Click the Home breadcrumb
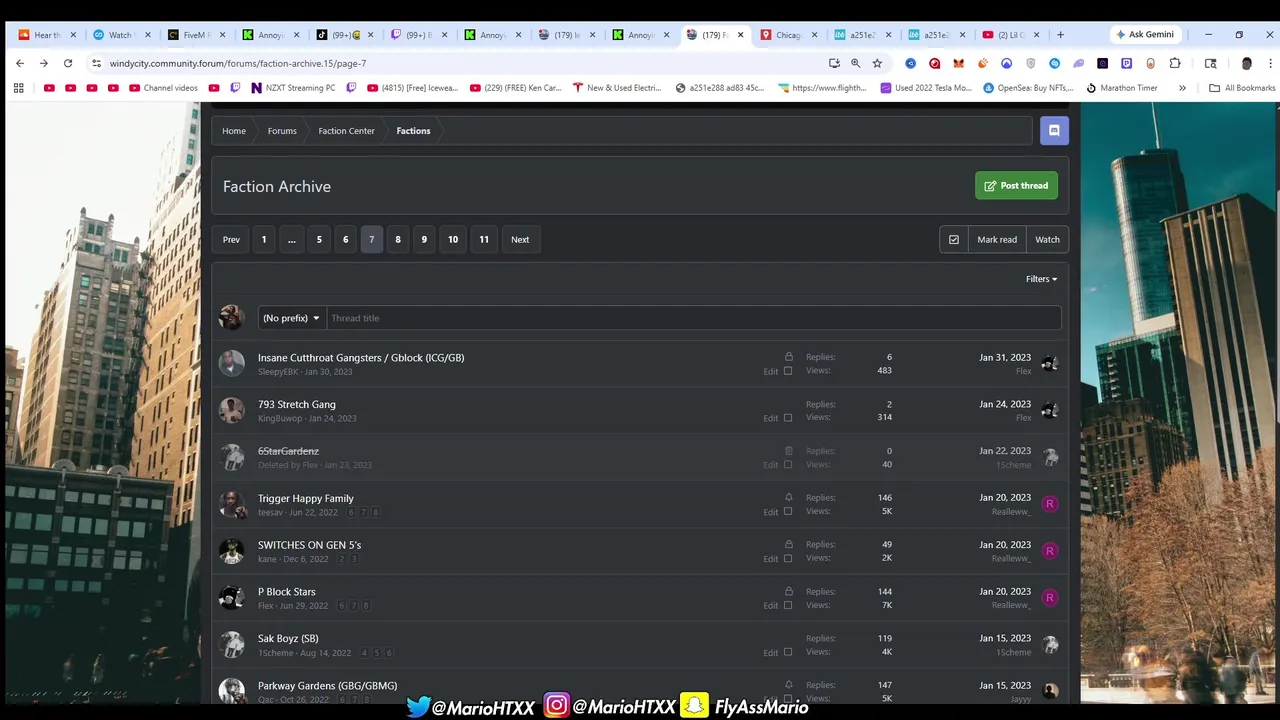 [x=234, y=131]
